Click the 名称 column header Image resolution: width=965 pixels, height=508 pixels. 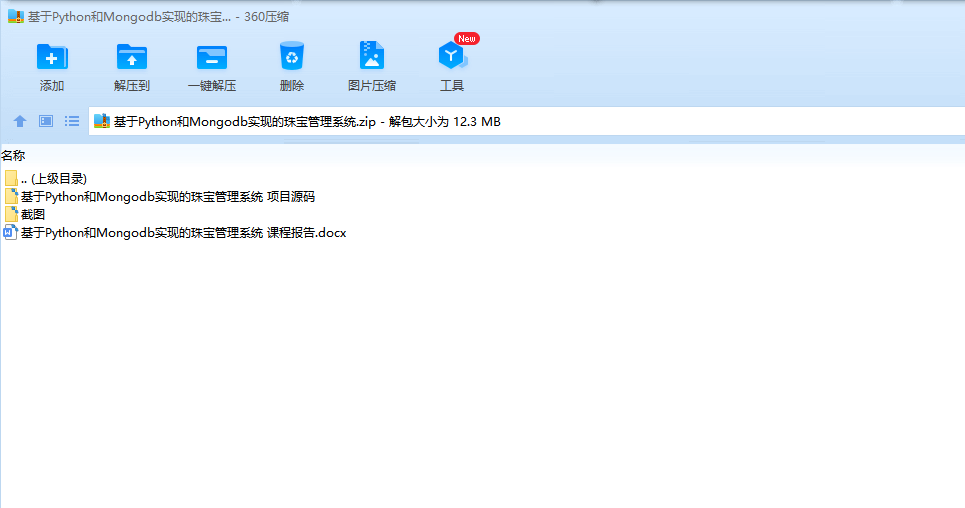(13, 156)
